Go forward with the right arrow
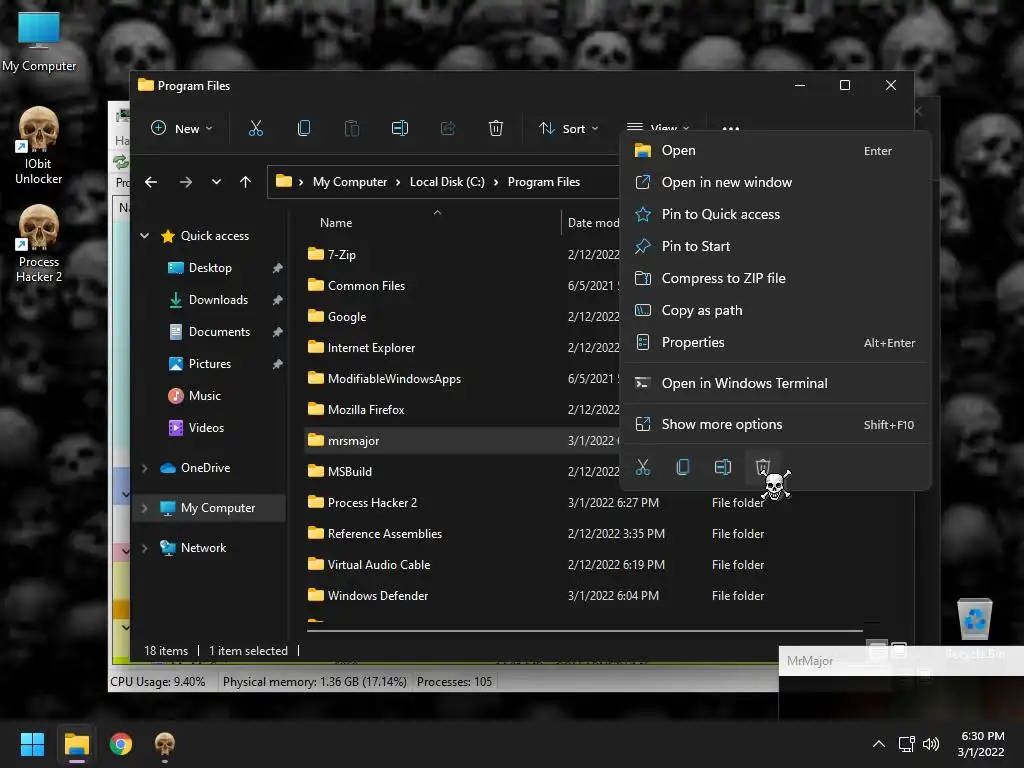The height and width of the screenshot is (768, 1024). 186,182
